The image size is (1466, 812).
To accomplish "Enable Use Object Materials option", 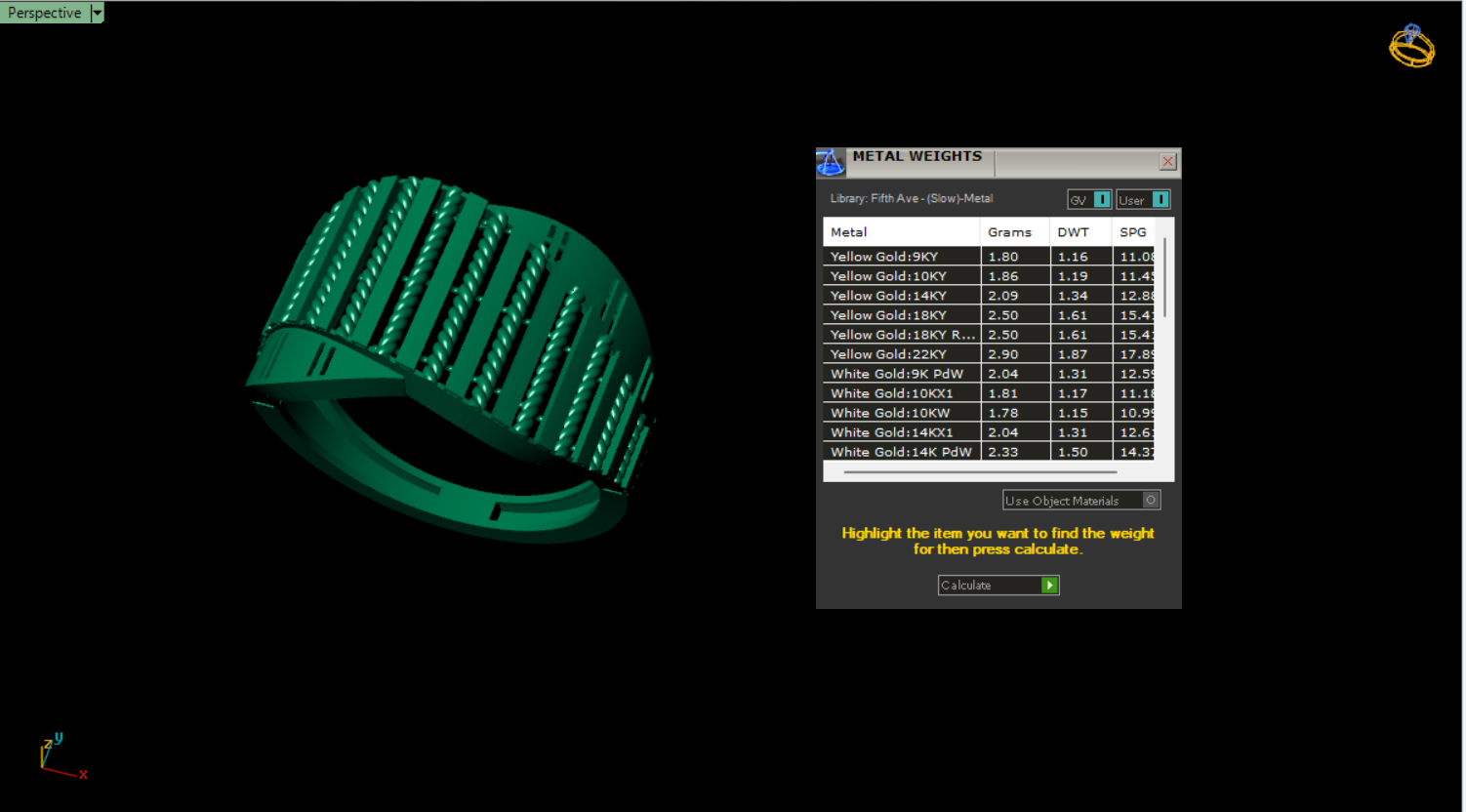I will pyautogui.click(x=1151, y=501).
